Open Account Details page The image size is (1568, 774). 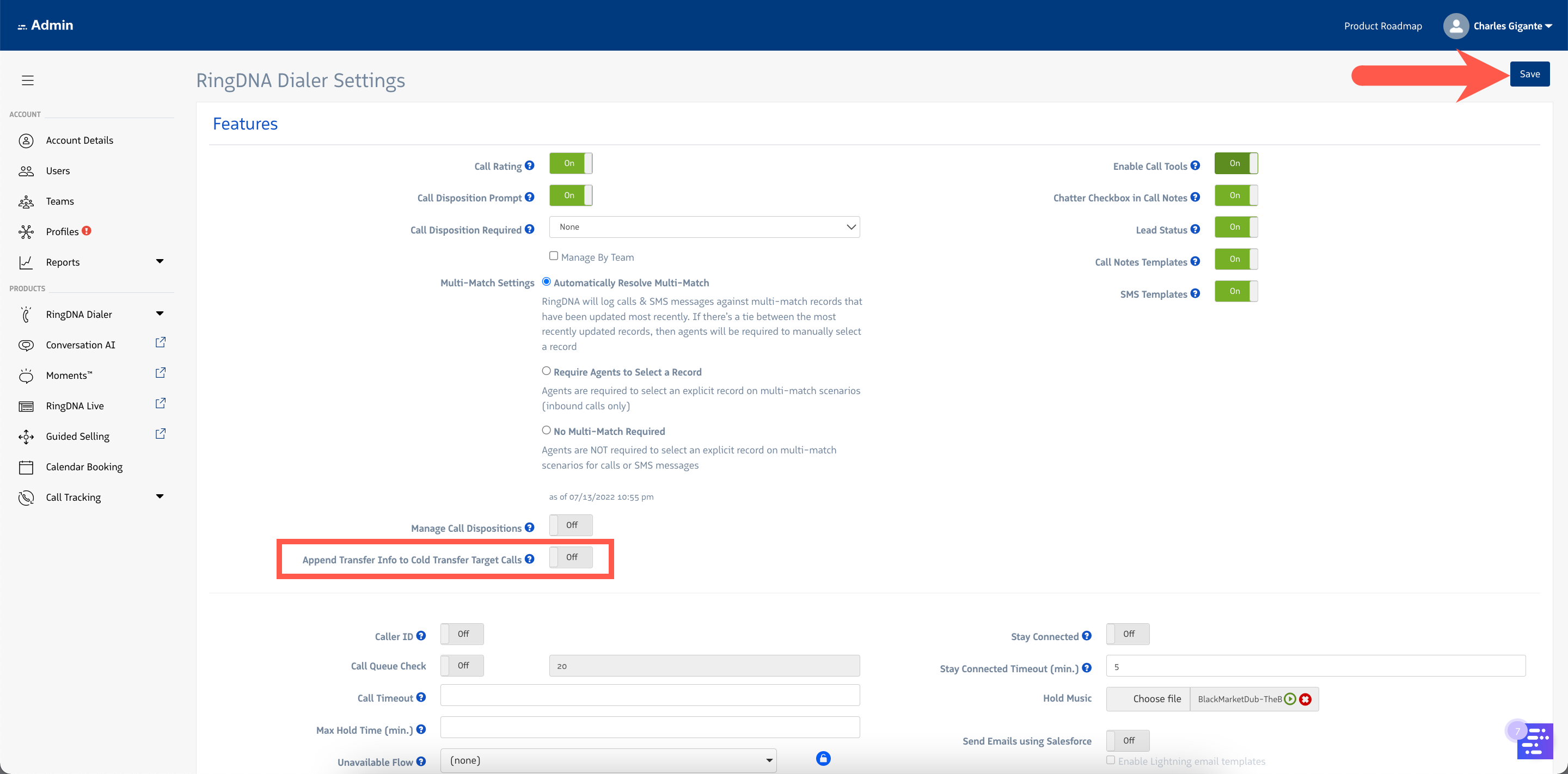coord(79,140)
